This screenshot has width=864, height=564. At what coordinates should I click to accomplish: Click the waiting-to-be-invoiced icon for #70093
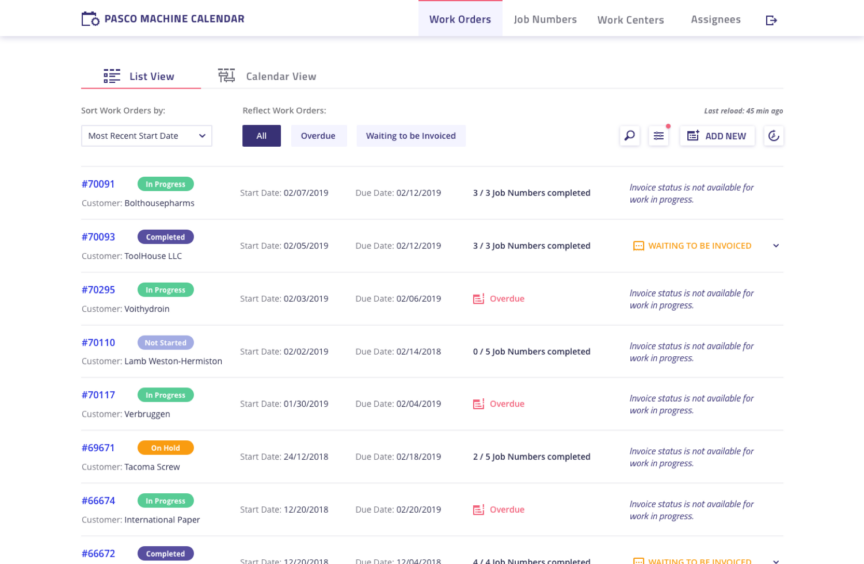click(x=638, y=246)
